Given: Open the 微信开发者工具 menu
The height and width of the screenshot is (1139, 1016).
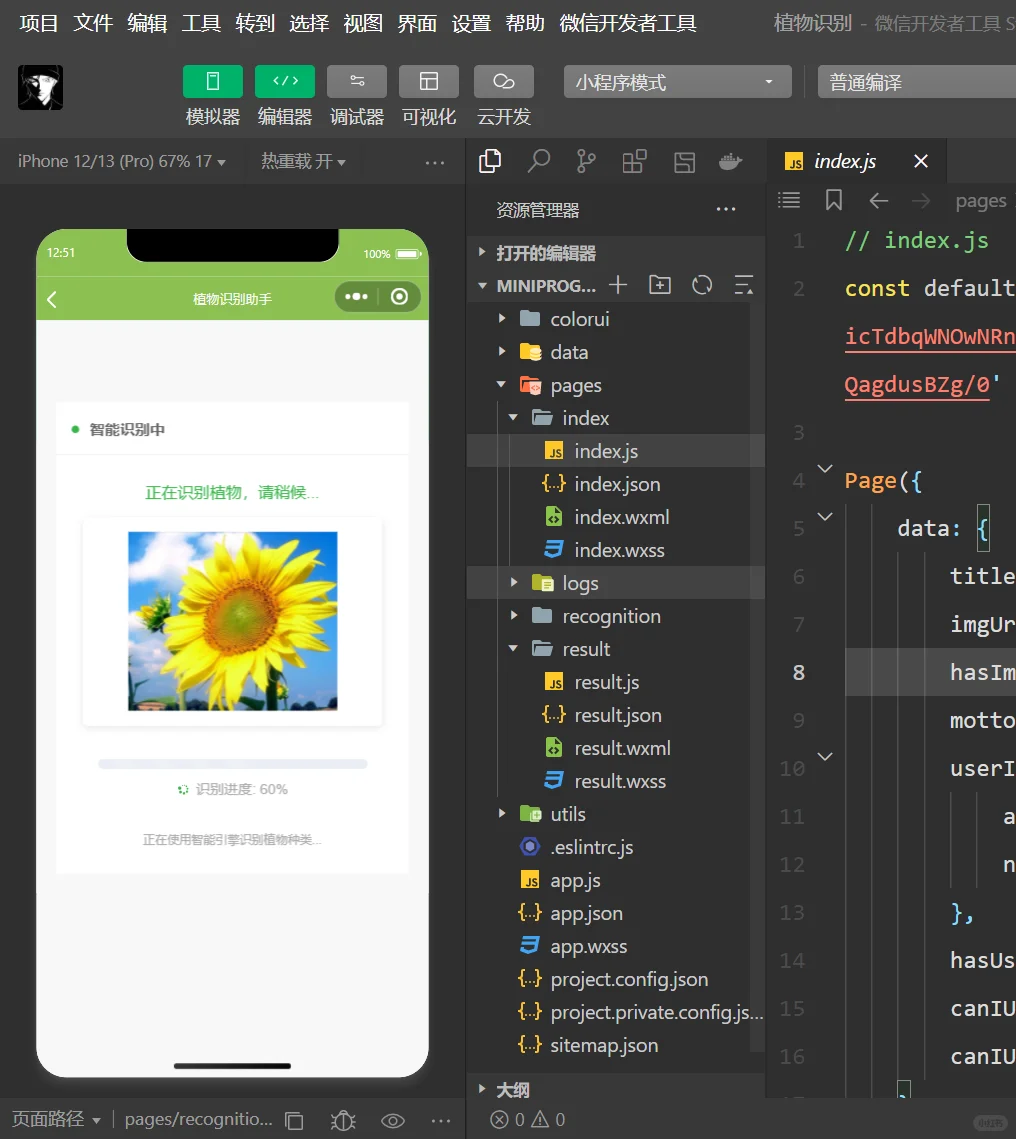Looking at the screenshot, I should coord(628,23).
